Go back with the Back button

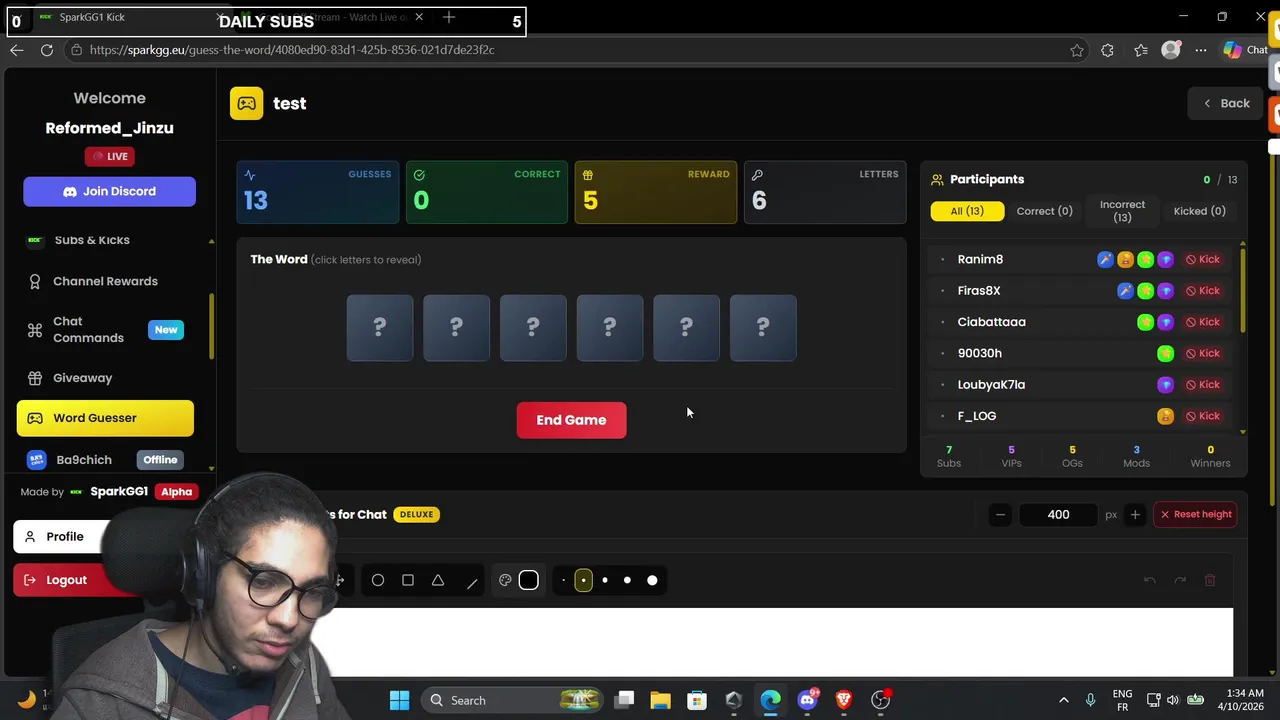tap(1226, 103)
